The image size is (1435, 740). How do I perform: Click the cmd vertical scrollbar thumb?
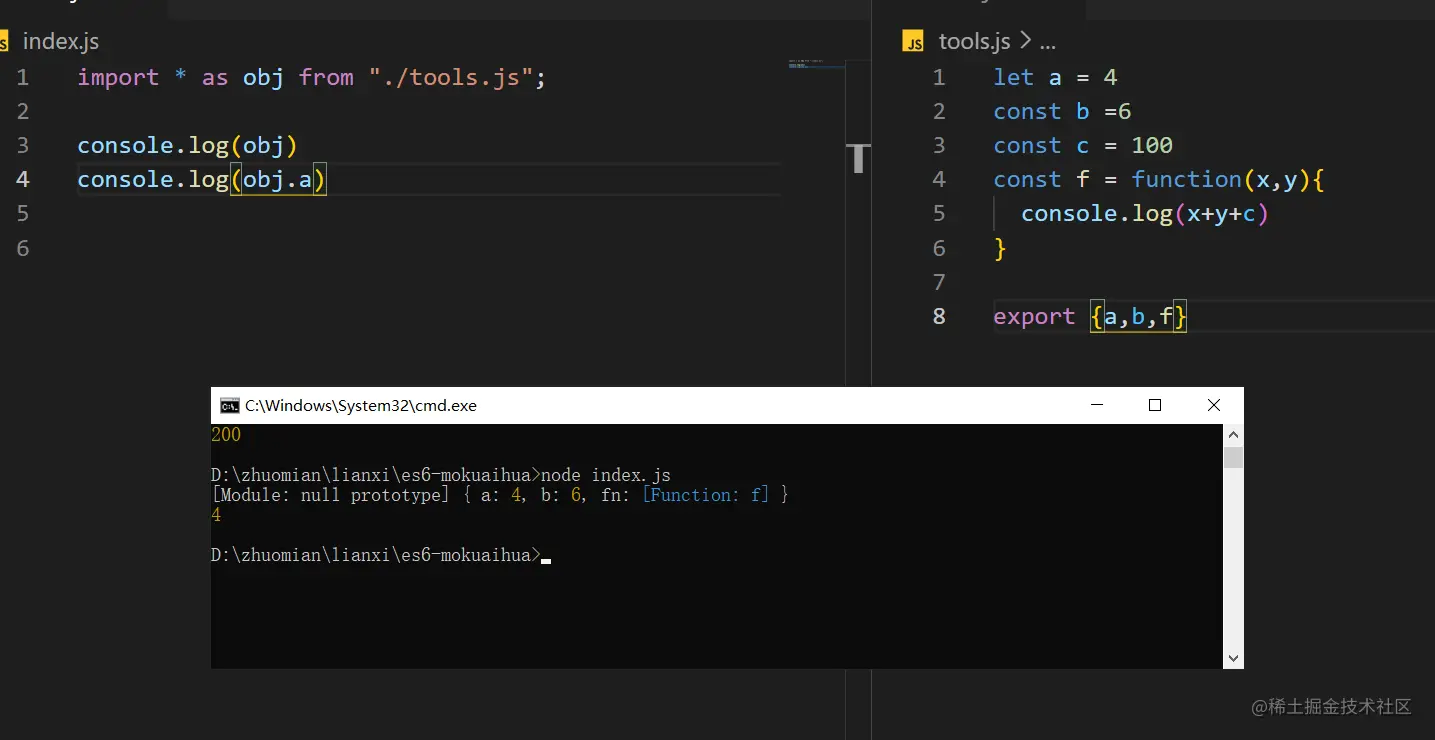pyautogui.click(x=1233, y=458)
